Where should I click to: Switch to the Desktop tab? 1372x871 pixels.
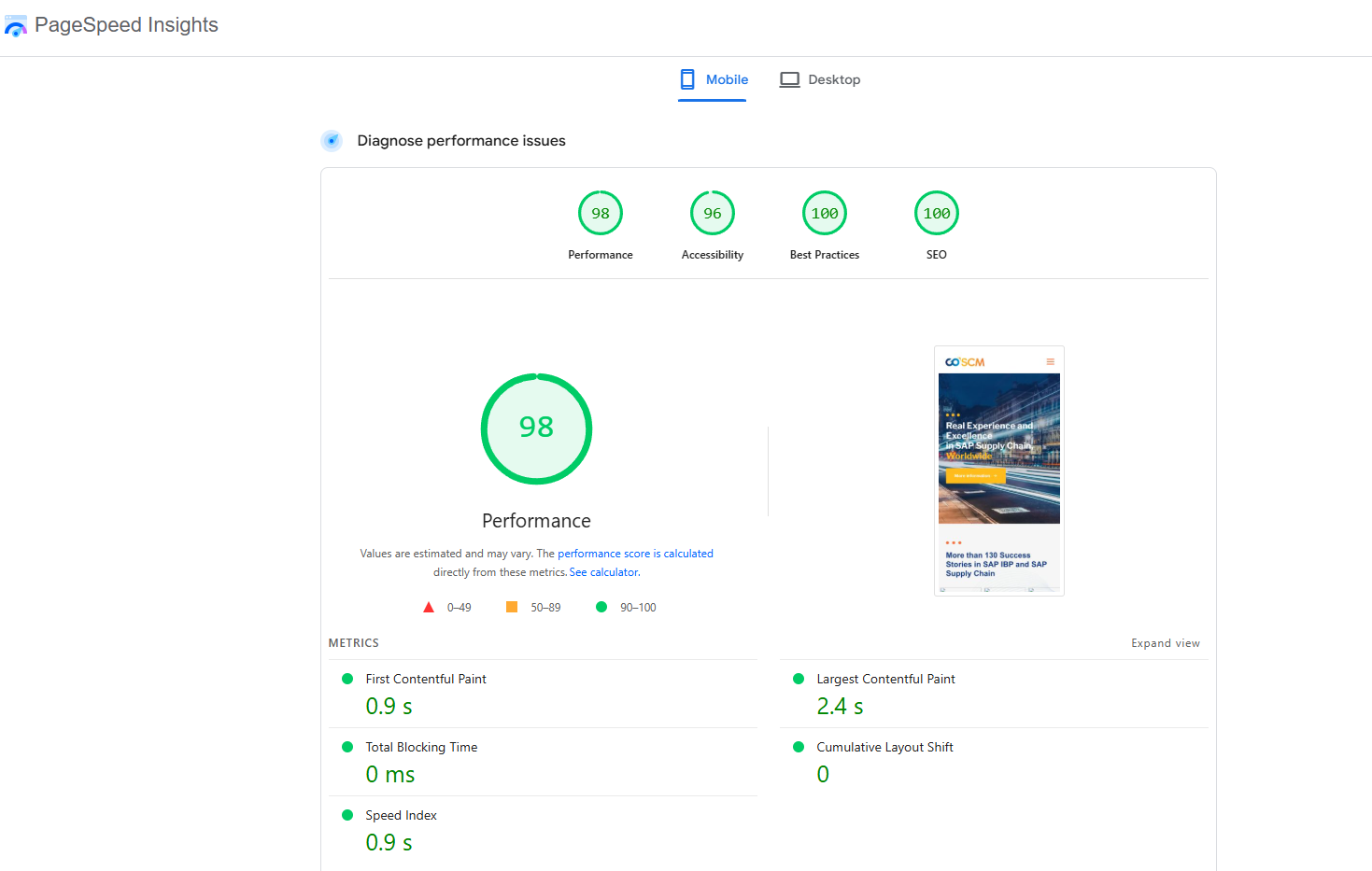[820, 80]
